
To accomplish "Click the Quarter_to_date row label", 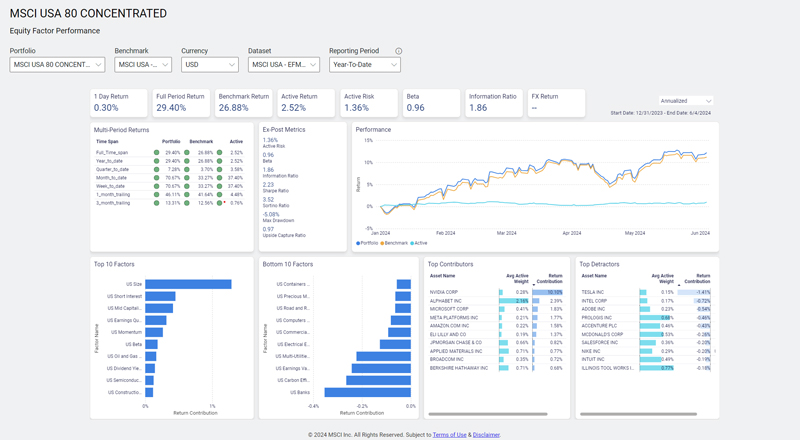I will 112,169.
